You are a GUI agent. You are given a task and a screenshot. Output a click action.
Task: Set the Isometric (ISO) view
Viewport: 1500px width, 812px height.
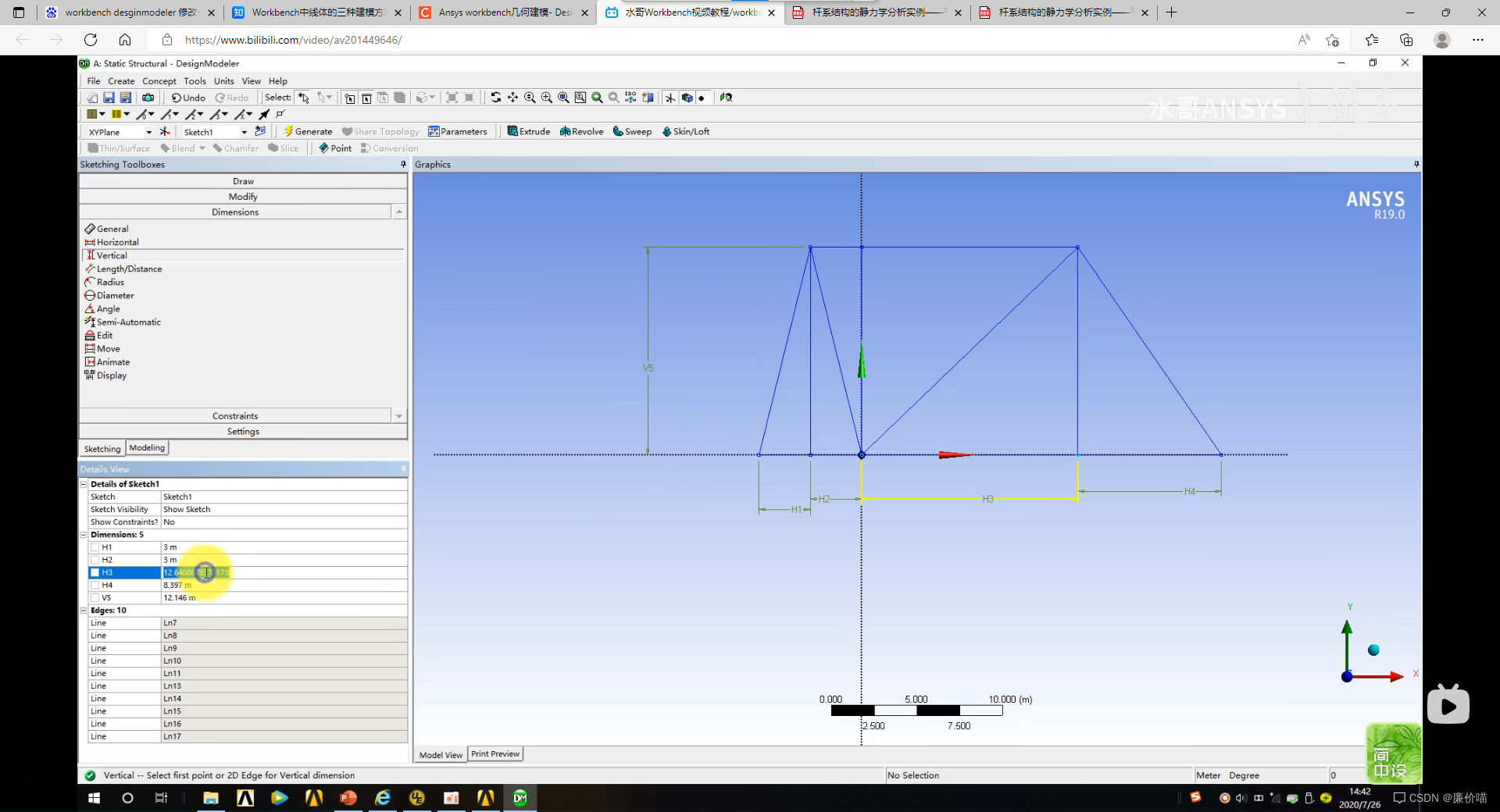(x=630, y=98)
